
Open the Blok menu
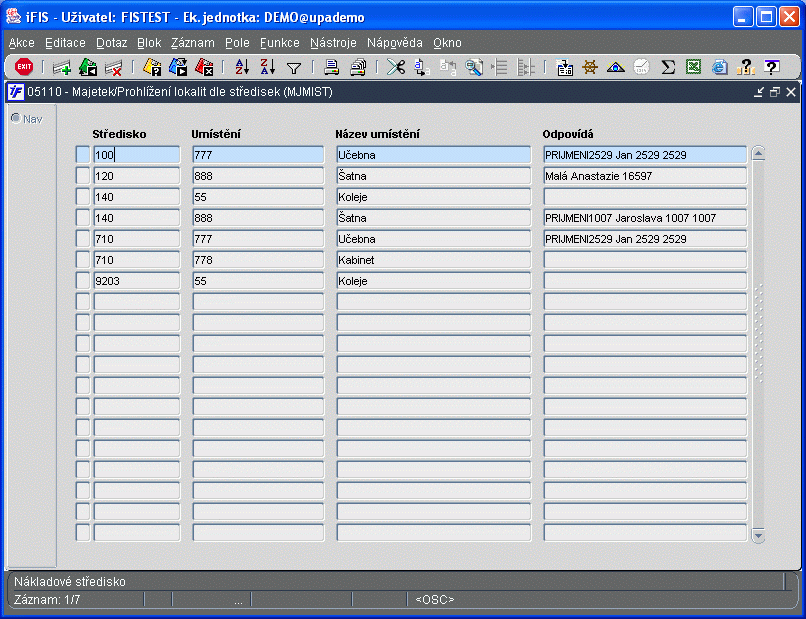149,43
